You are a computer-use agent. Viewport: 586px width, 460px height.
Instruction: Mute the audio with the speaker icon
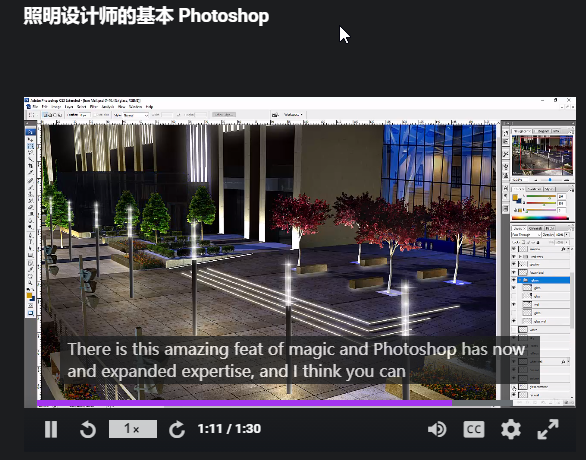[x=437, y=429]
